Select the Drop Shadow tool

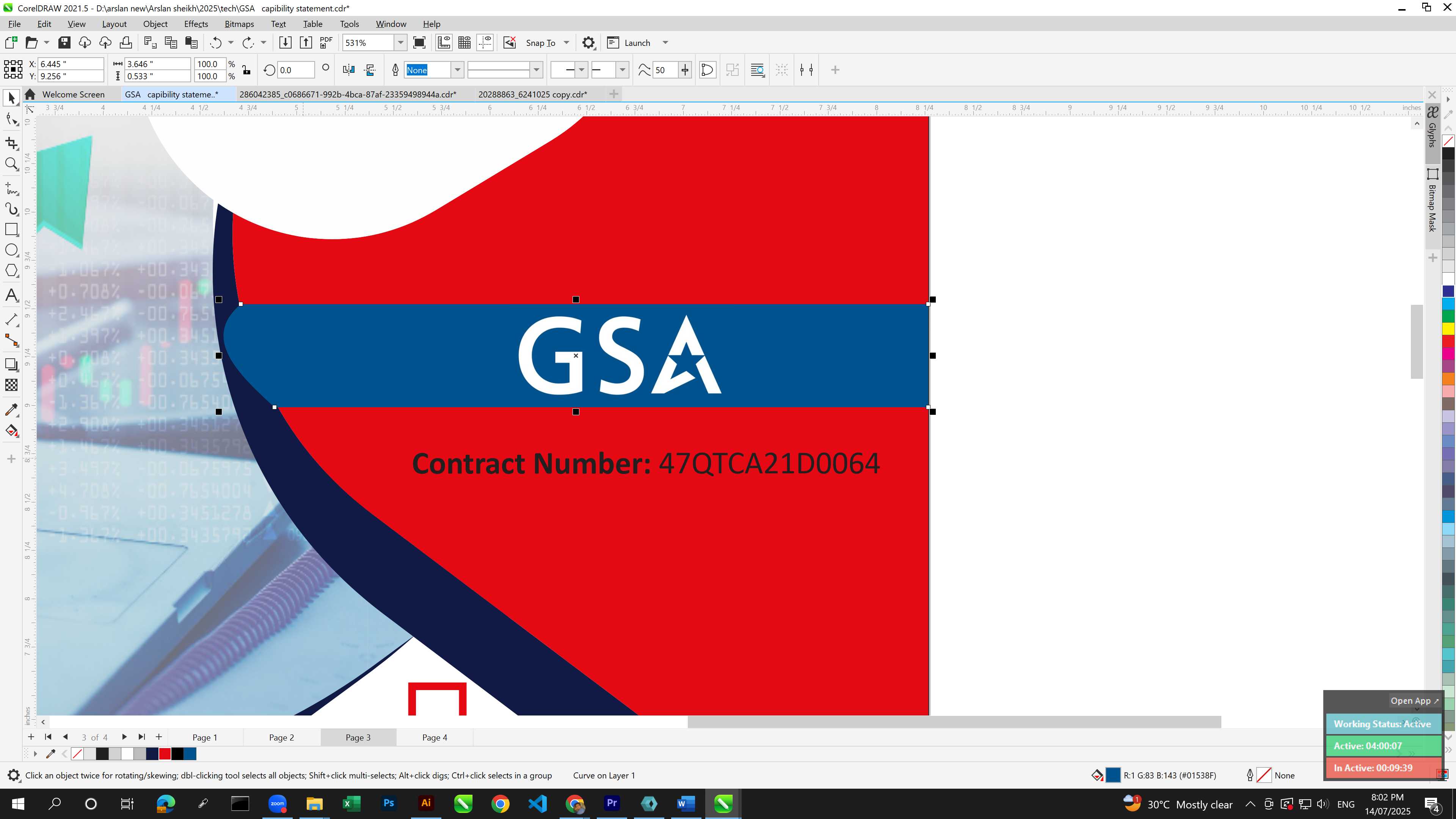[x=11, y=364]
